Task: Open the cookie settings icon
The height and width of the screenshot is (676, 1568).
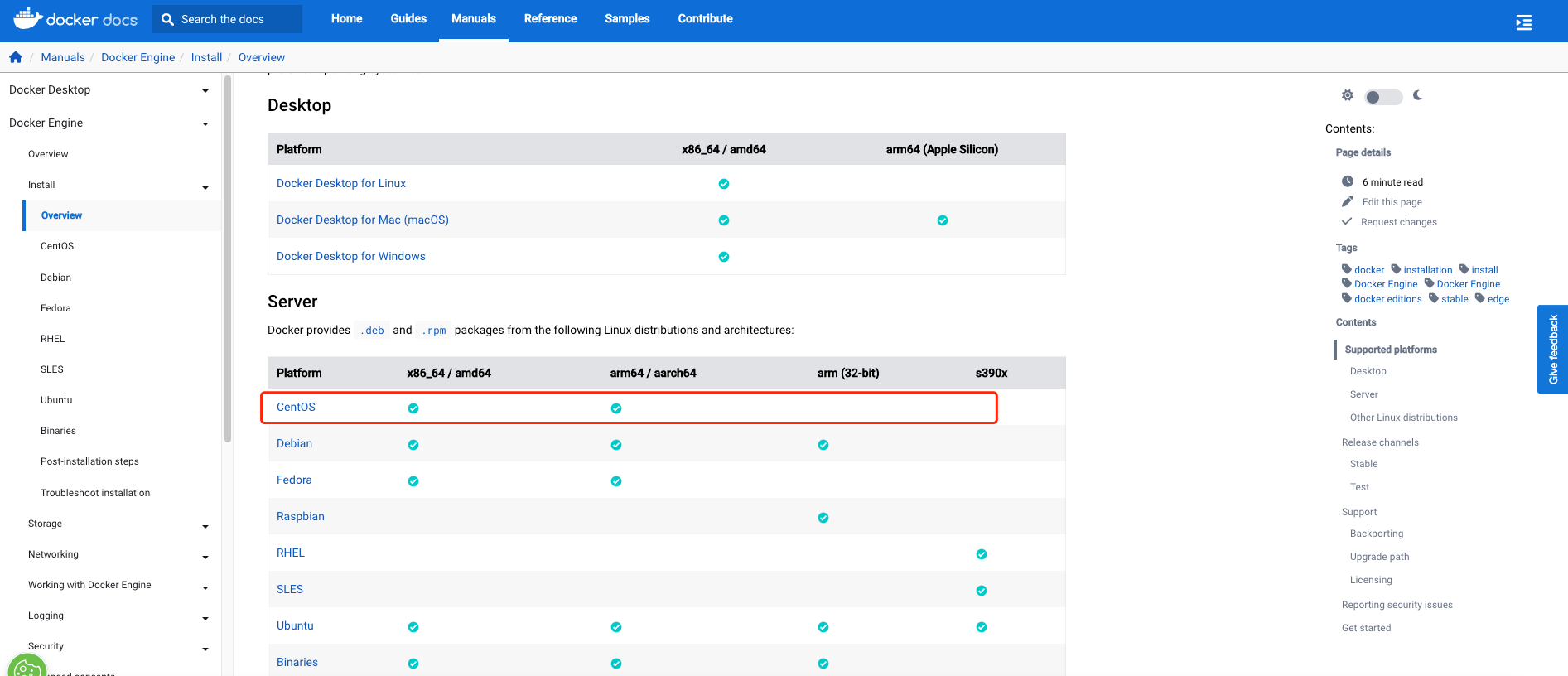Action: (x=27, y=668)
